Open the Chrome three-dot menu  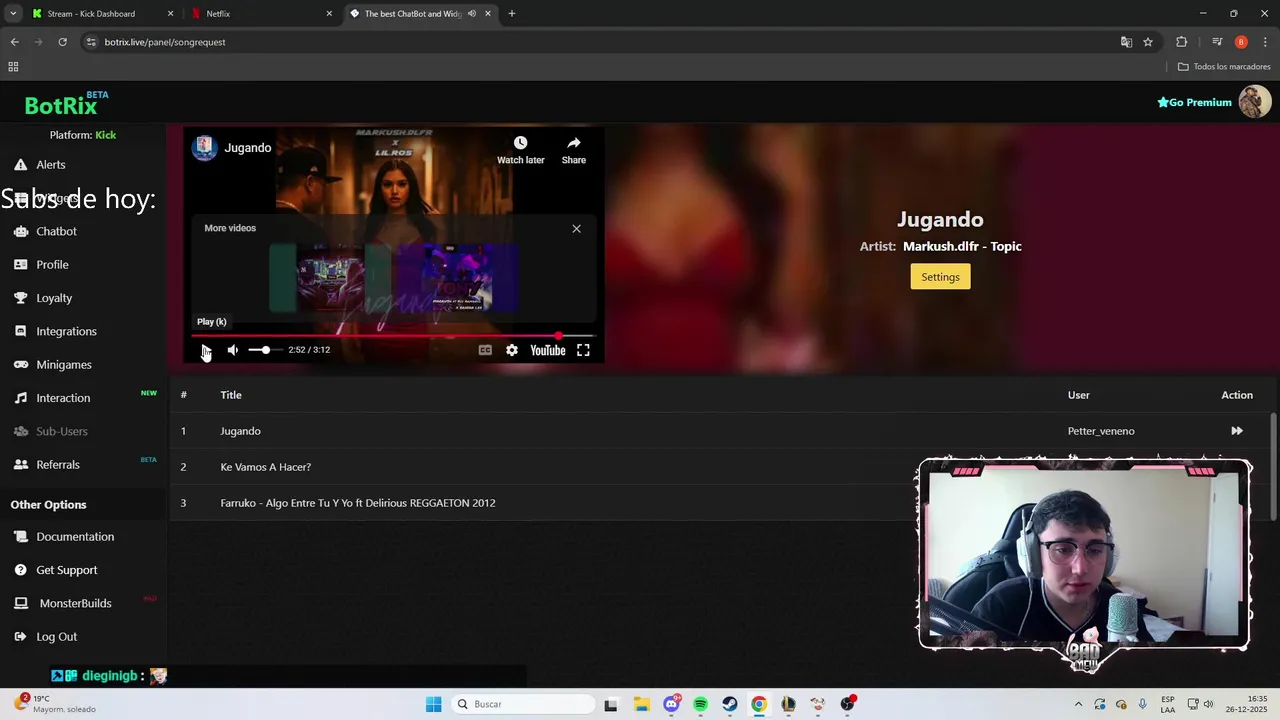(x=1266, y=42)
